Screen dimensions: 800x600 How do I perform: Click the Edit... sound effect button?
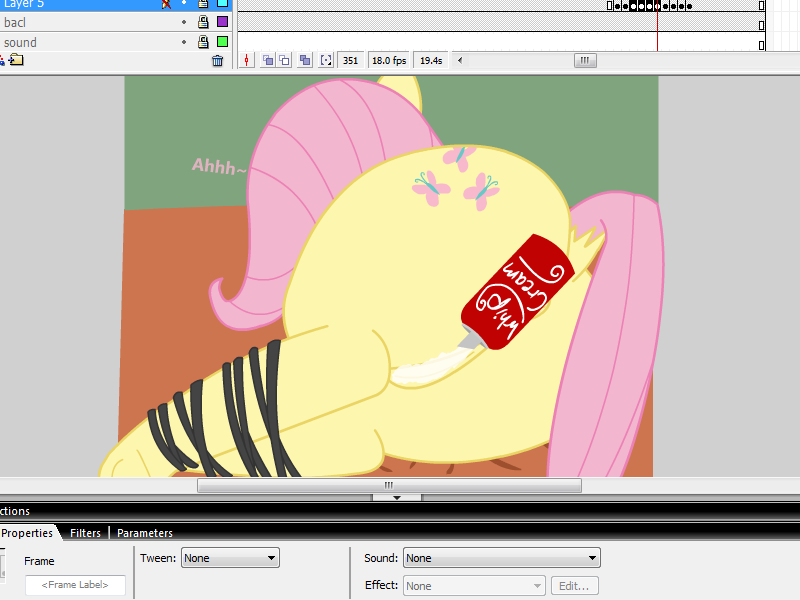574,586
